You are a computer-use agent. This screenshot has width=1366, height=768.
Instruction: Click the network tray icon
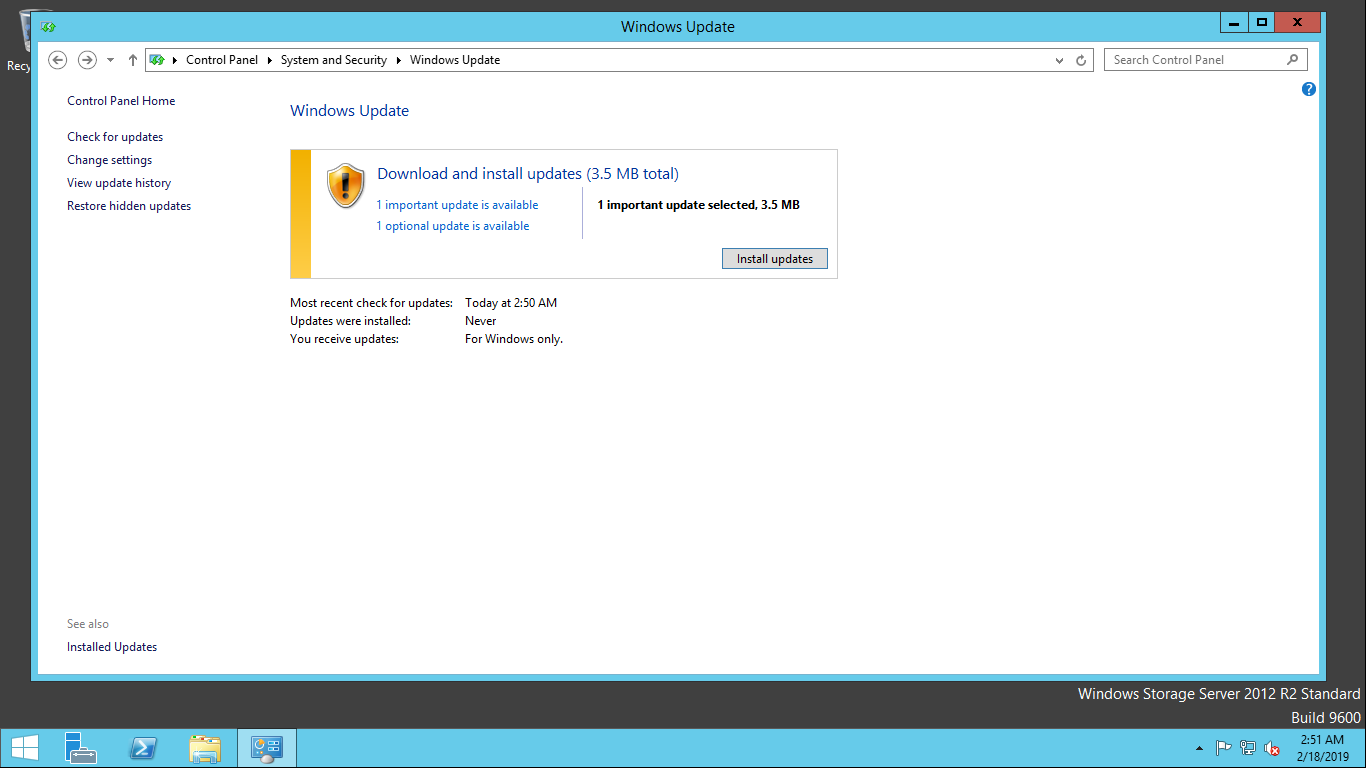[x=1248, y=748]
